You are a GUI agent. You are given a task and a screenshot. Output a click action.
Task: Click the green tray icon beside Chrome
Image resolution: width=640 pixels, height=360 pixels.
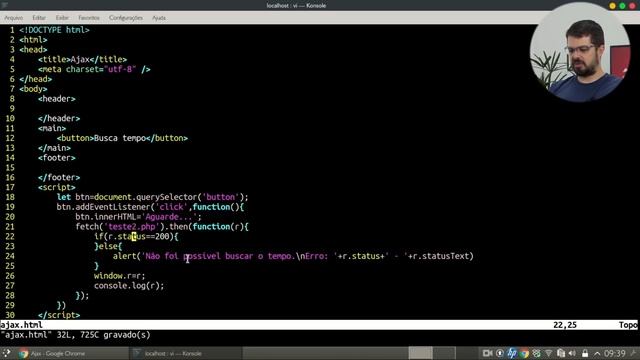click(x=536, y=353)
